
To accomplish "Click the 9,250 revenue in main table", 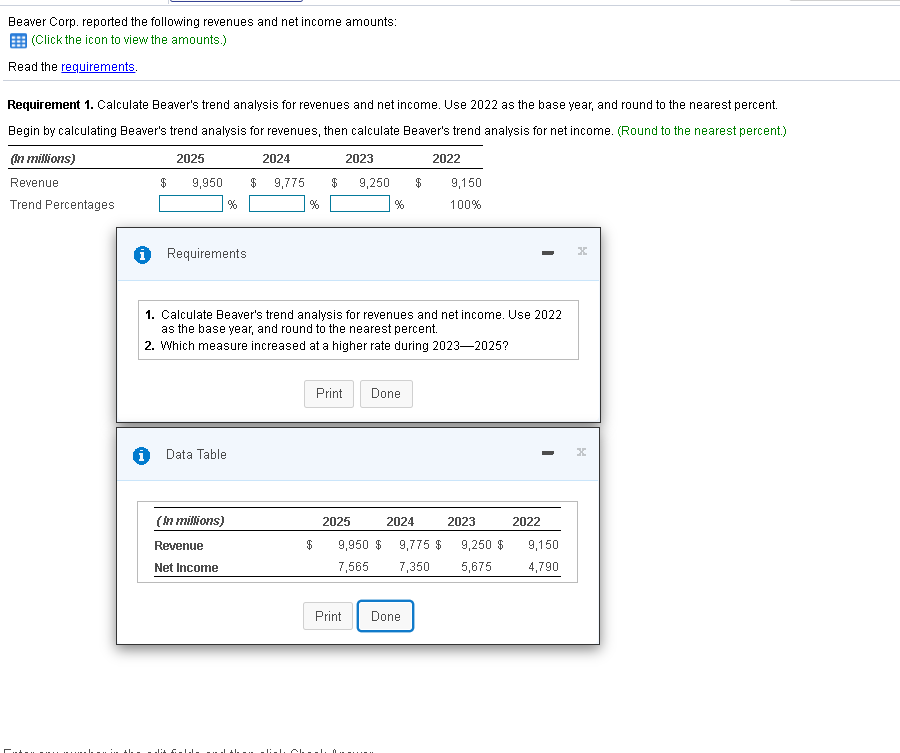I will 374,183.
